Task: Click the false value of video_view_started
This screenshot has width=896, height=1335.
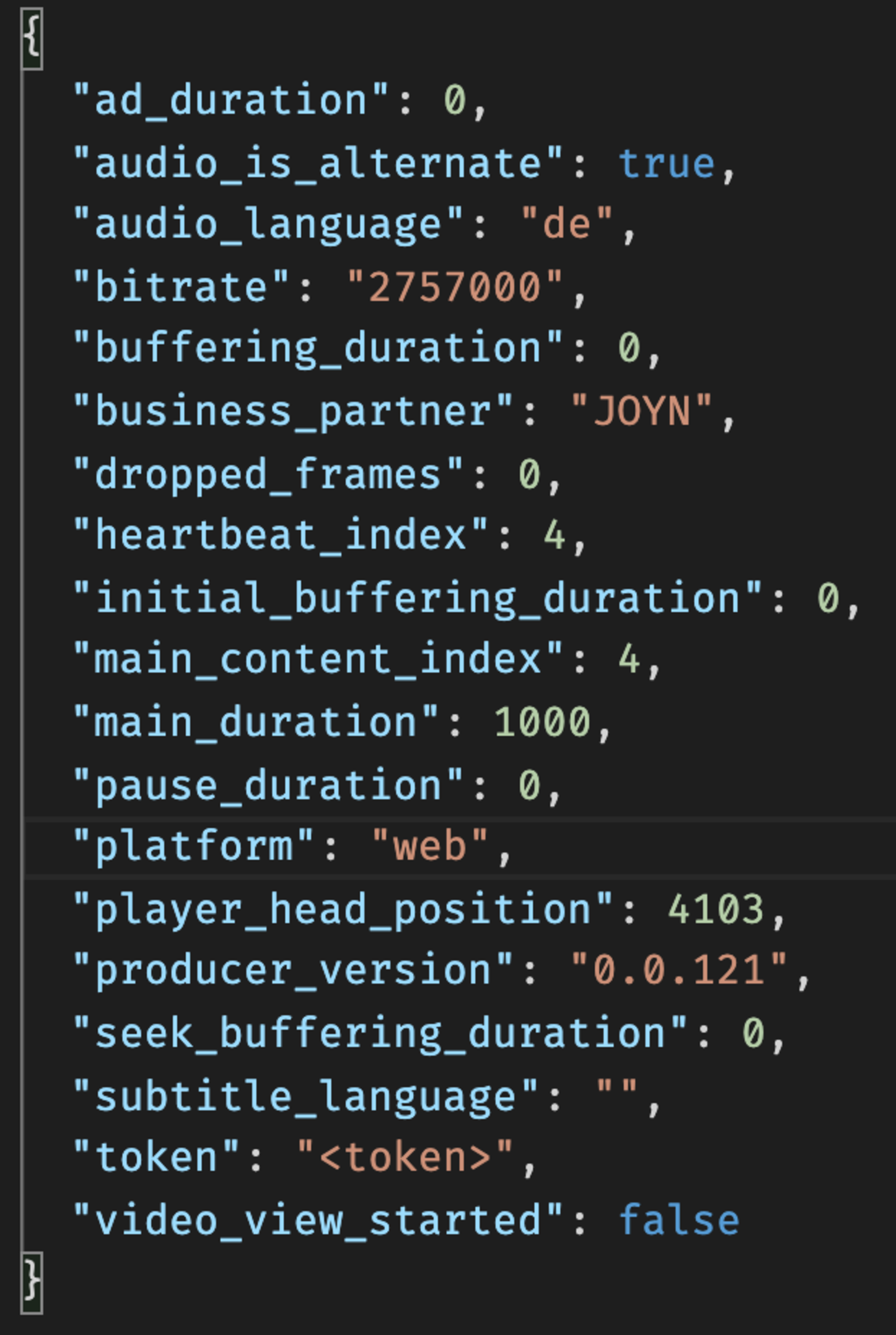Action: (x=679, y=1221)
